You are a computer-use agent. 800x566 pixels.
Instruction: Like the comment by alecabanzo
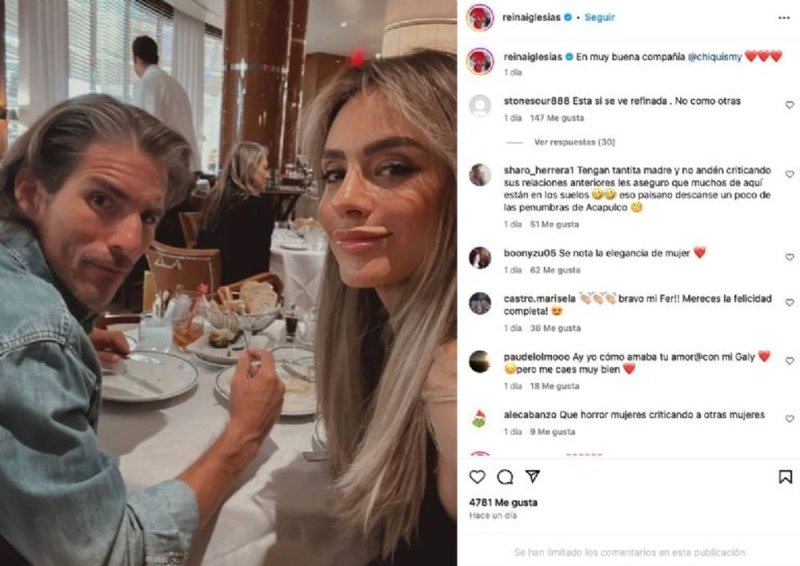tap(789, 419)
